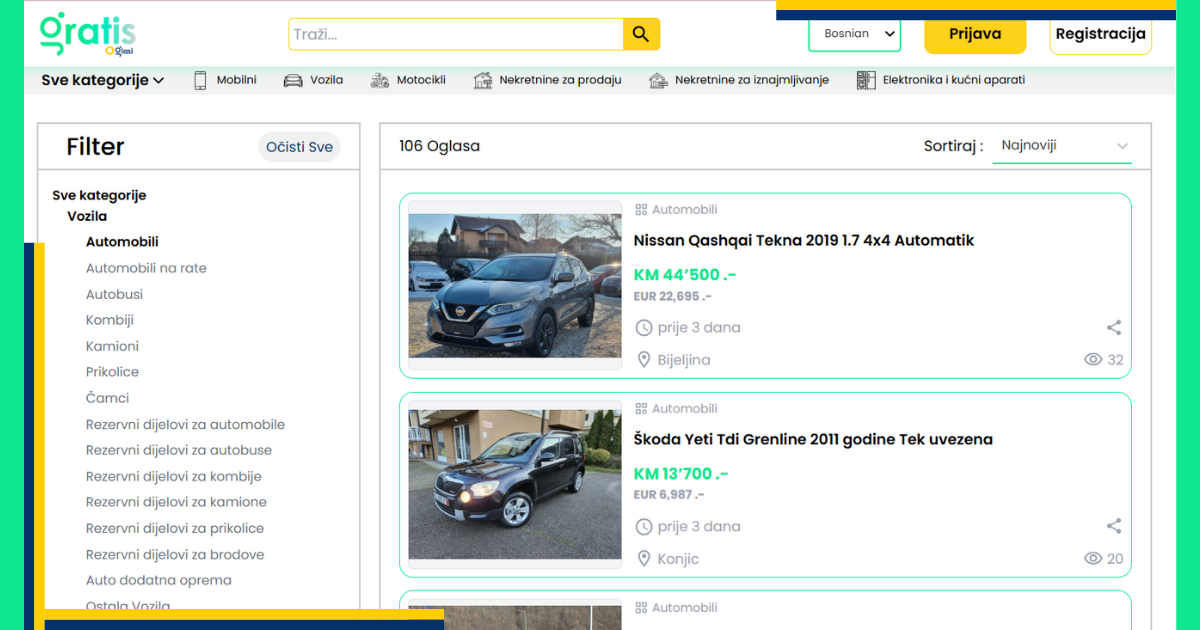Click the Vozila car icon

(x=293, y=80)
